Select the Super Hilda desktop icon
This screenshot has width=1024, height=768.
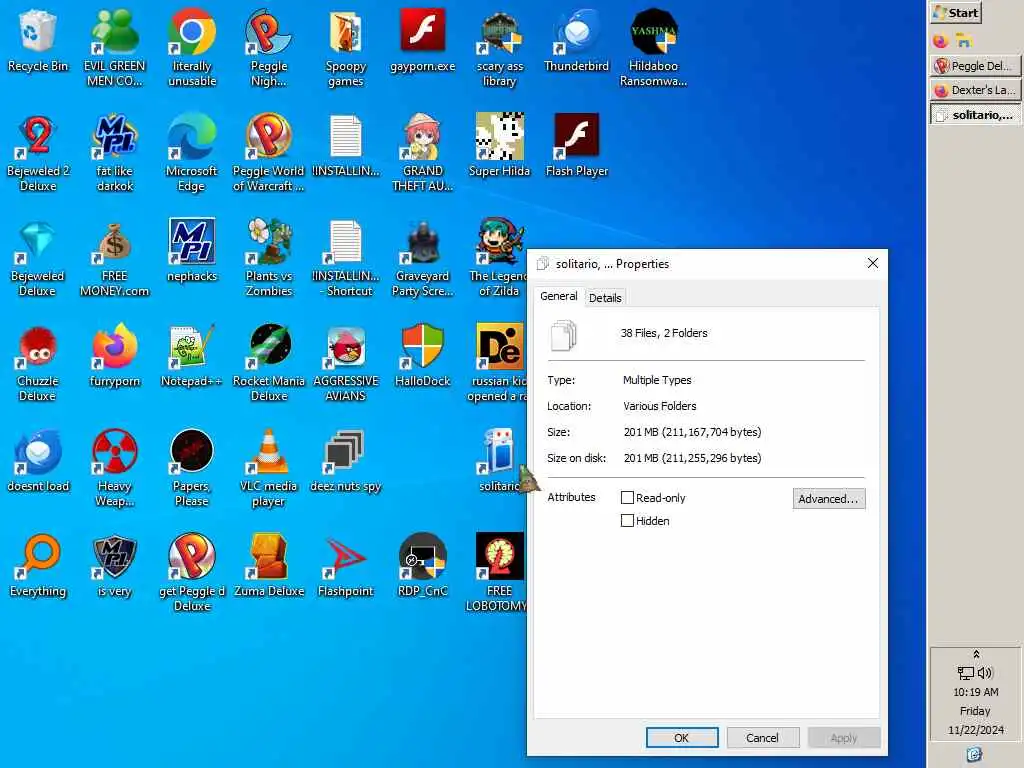[500, 146]
